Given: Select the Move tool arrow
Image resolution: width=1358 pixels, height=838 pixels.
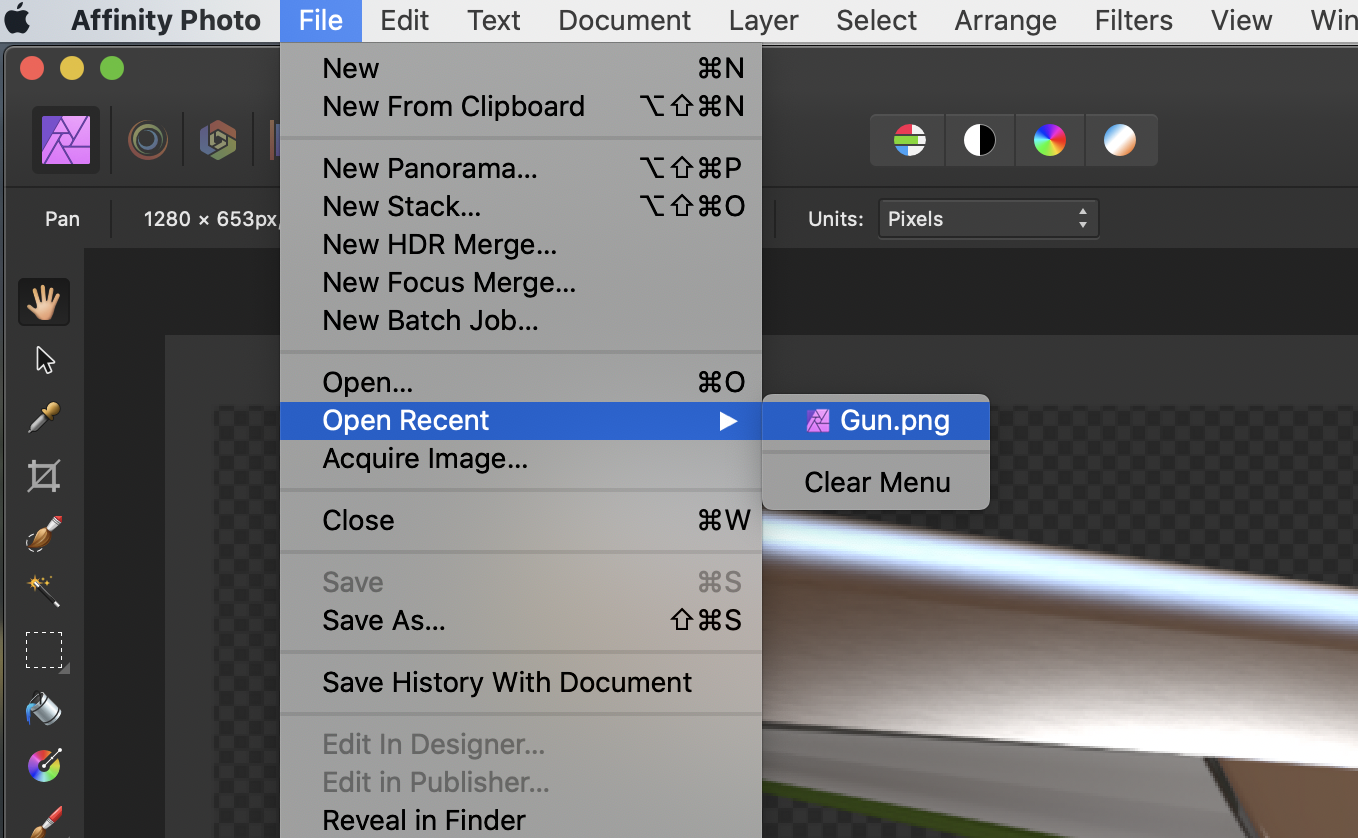Looking at the screenshot, I should pos(44,360).
